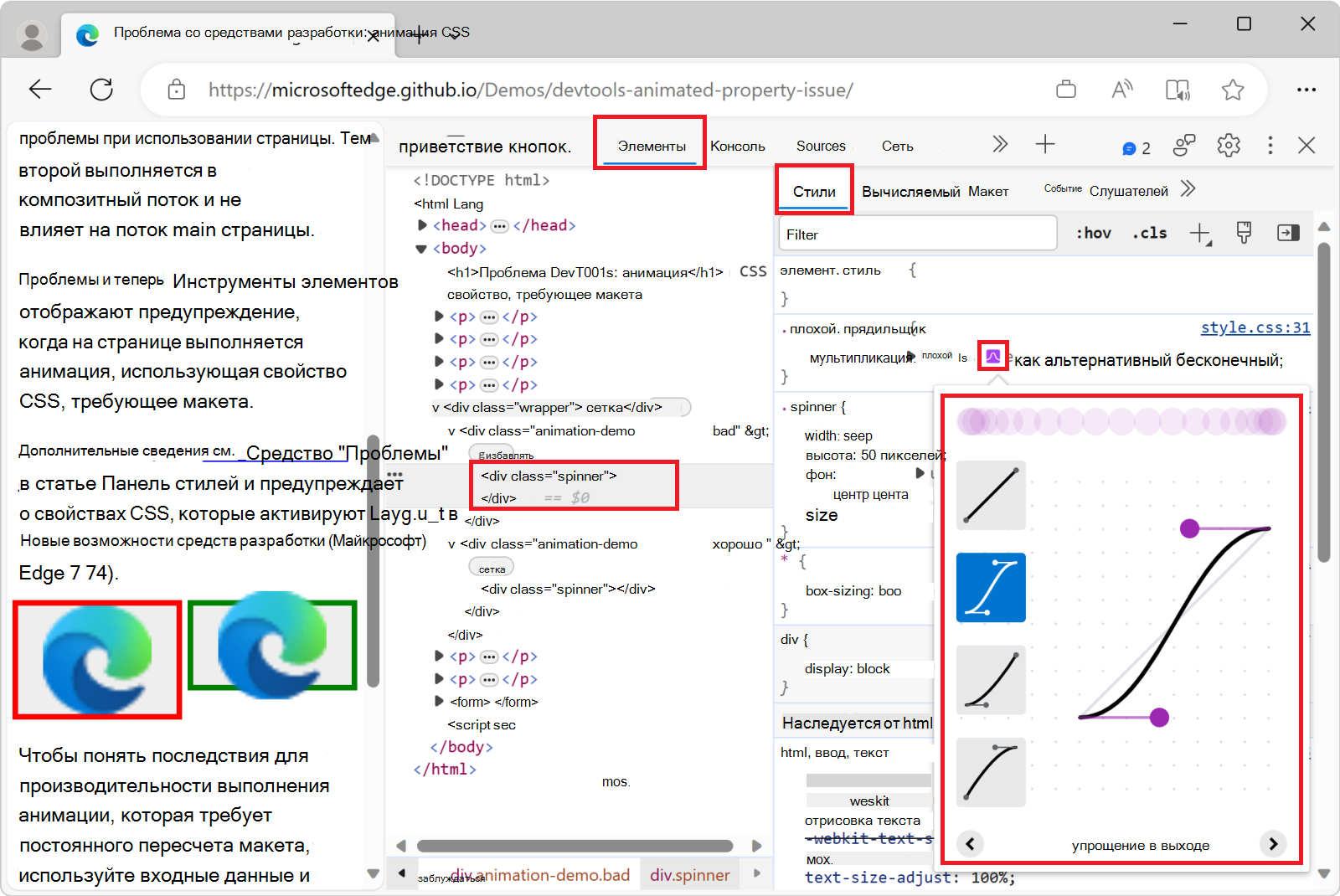Click the red-bordered Edge logo image
This screenshot has height=896, width=1340.
[x=97, y=660]
